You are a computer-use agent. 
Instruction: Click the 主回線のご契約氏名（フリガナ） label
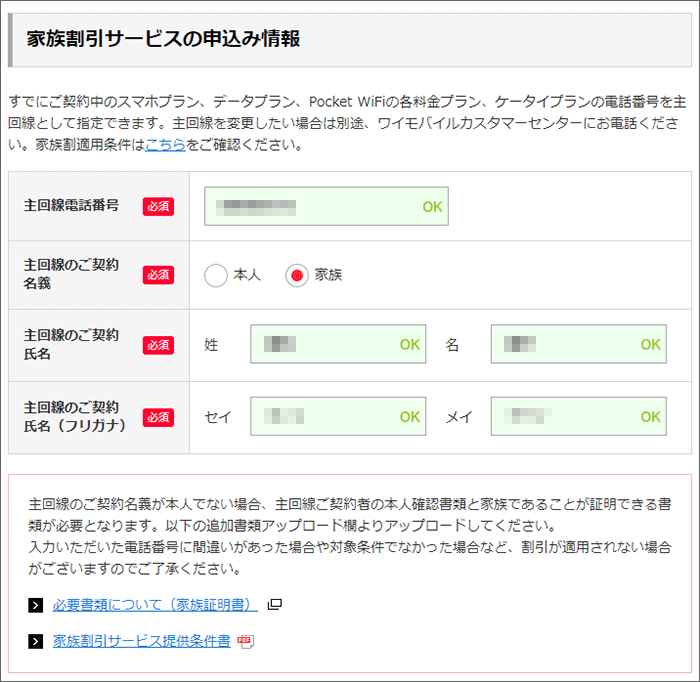(x=75, y=416)
